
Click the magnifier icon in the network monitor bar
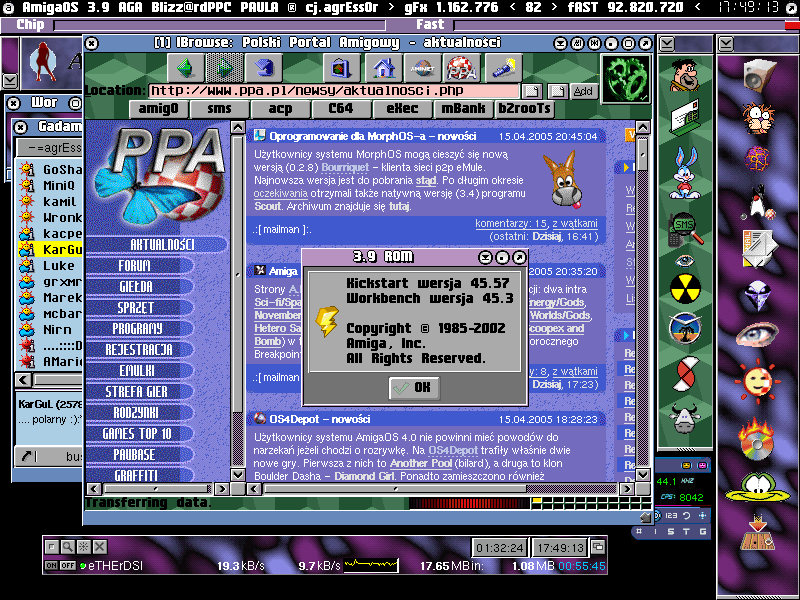tap(67, 547)
